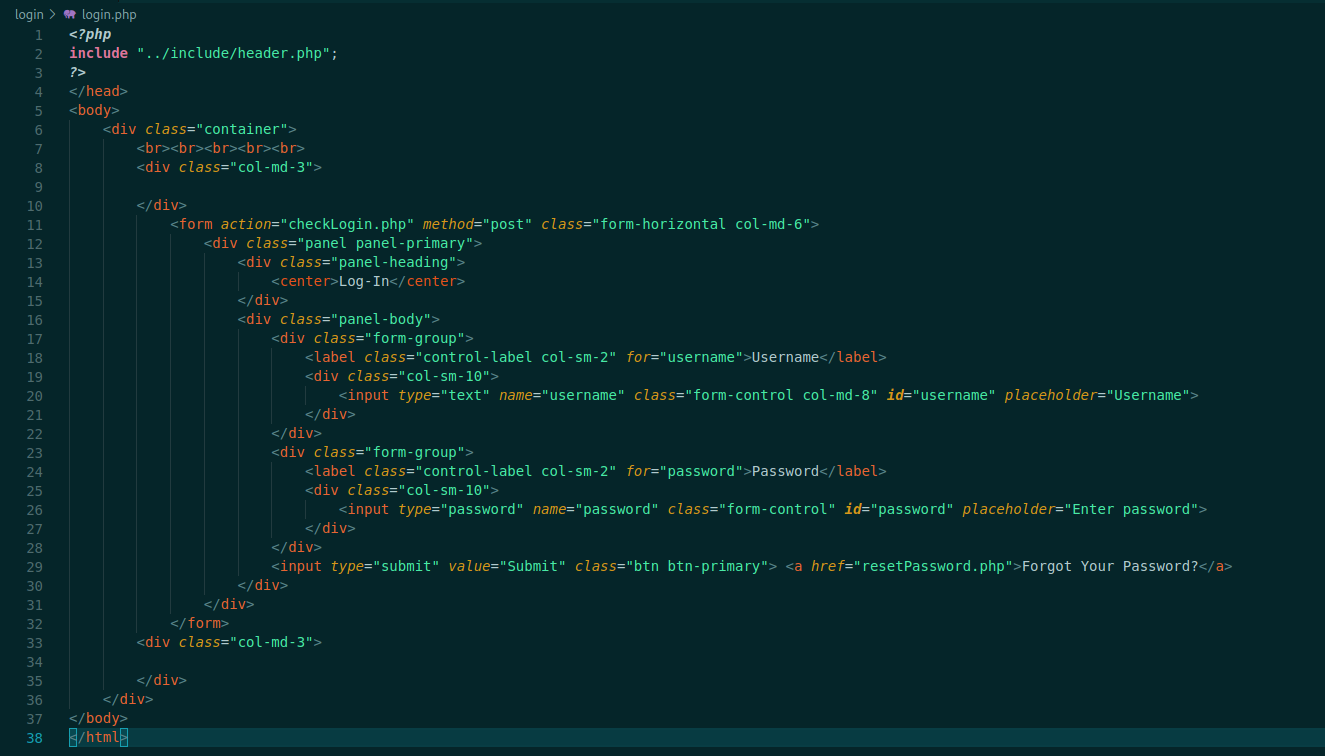Screen dimensions: 1325x756
Task: Click the "resetPassword.php" href value
Action: click(x=933, y=566)
